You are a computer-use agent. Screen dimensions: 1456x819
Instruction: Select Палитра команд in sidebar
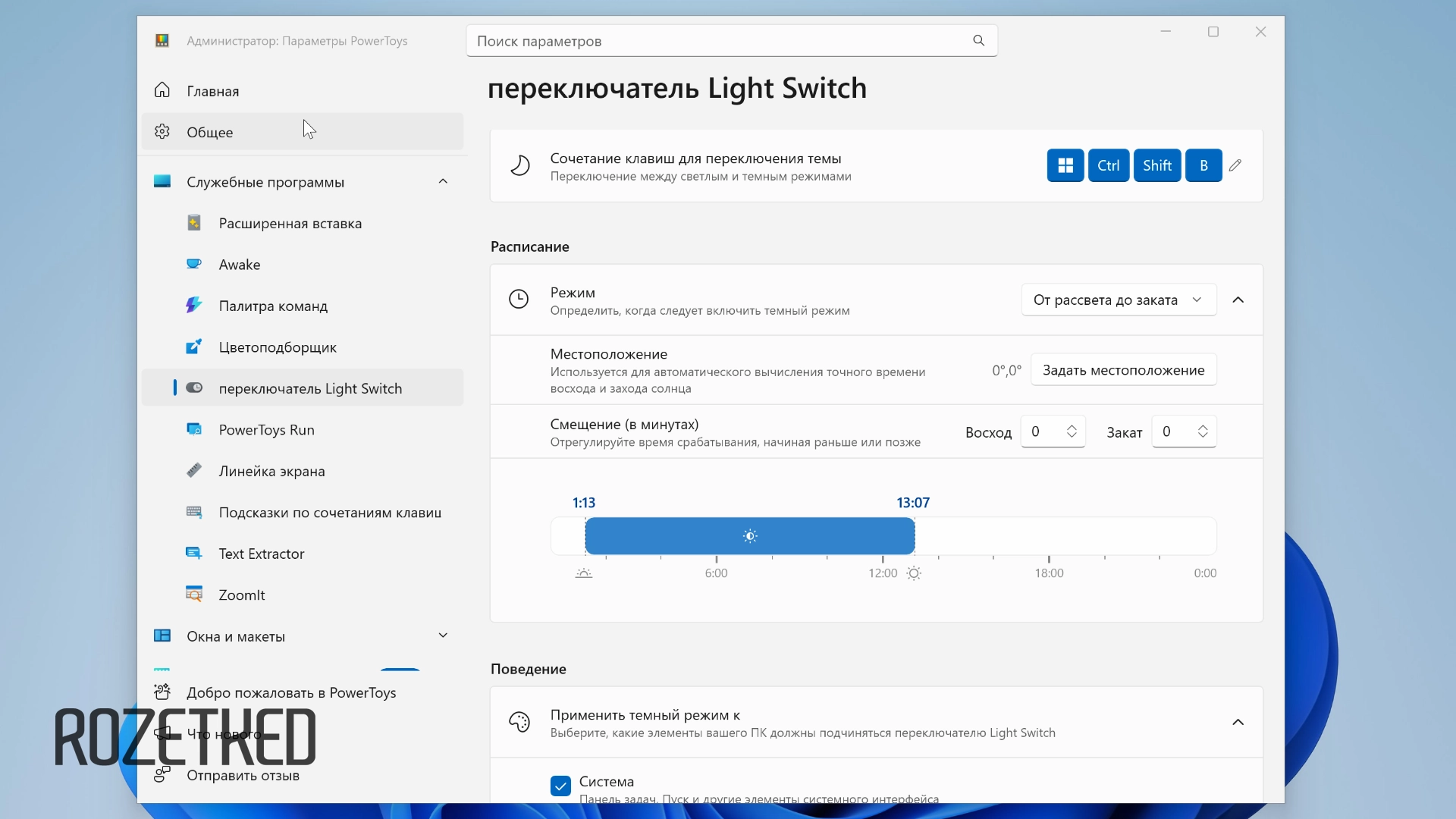coord(273,306)
